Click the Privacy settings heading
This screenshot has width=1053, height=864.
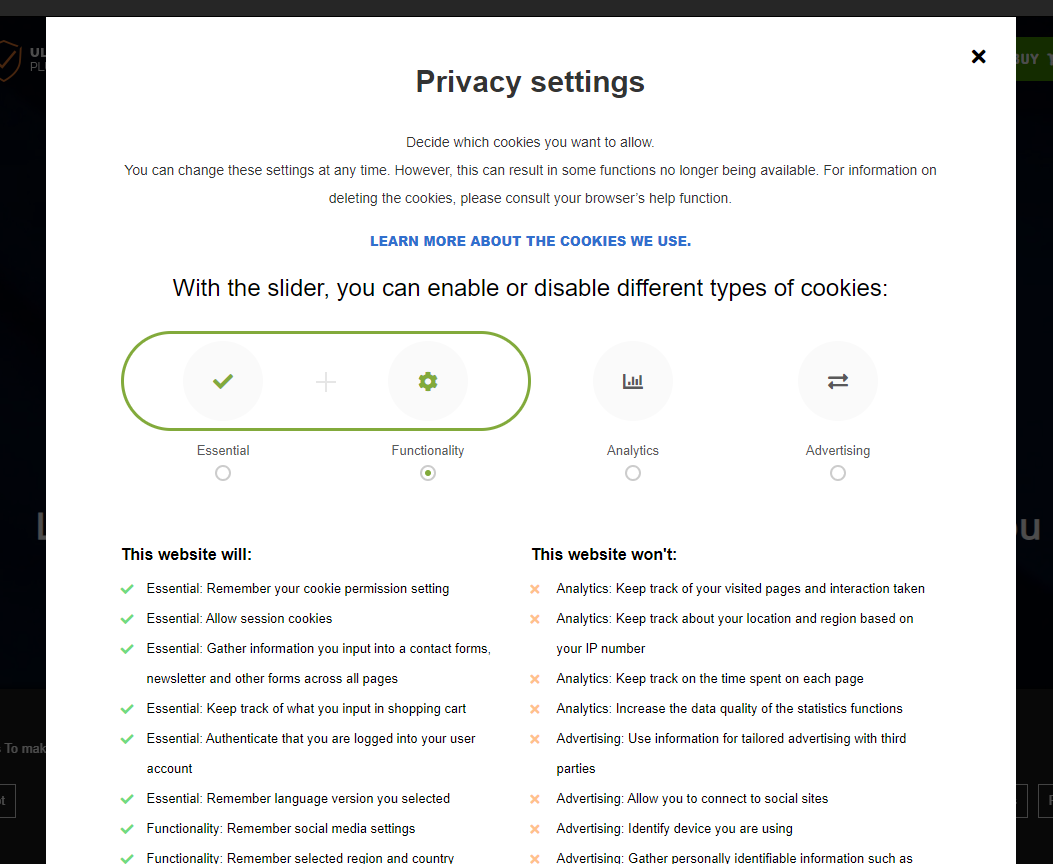(530, 82)
